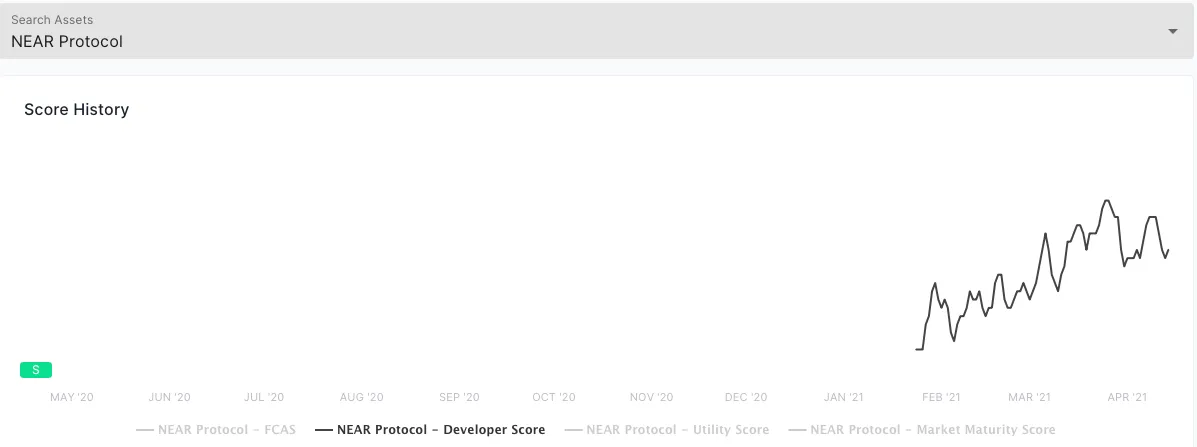This screenshot has width=1197, height=447.
Task: Click the Search Assets label
Action: (52, 19)
